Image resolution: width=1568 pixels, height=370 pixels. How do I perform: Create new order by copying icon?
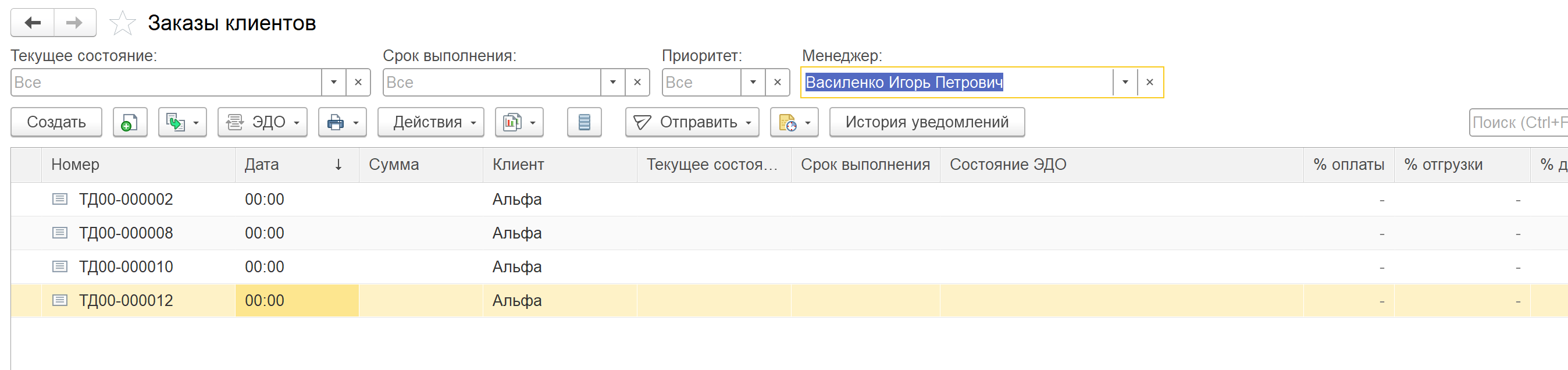[x=130, y=122]
